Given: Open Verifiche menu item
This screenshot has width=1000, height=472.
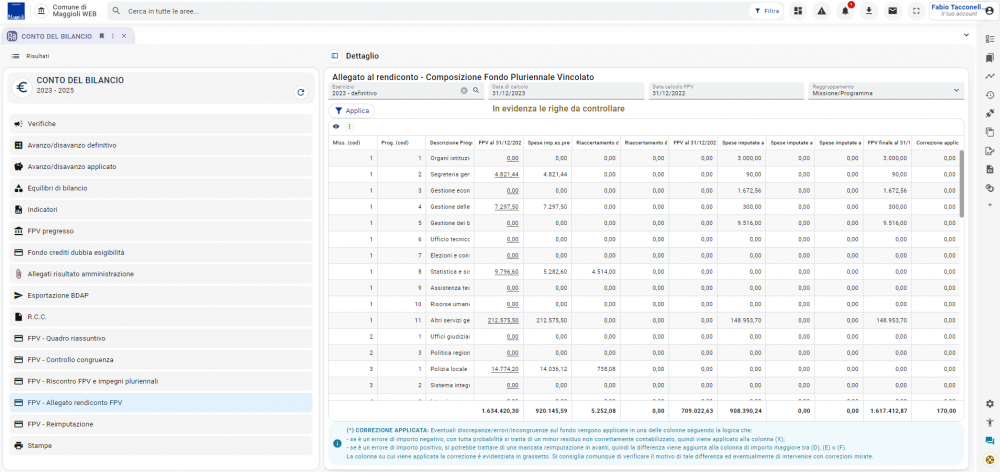Looking at the screenshot, I should [161, 124].
